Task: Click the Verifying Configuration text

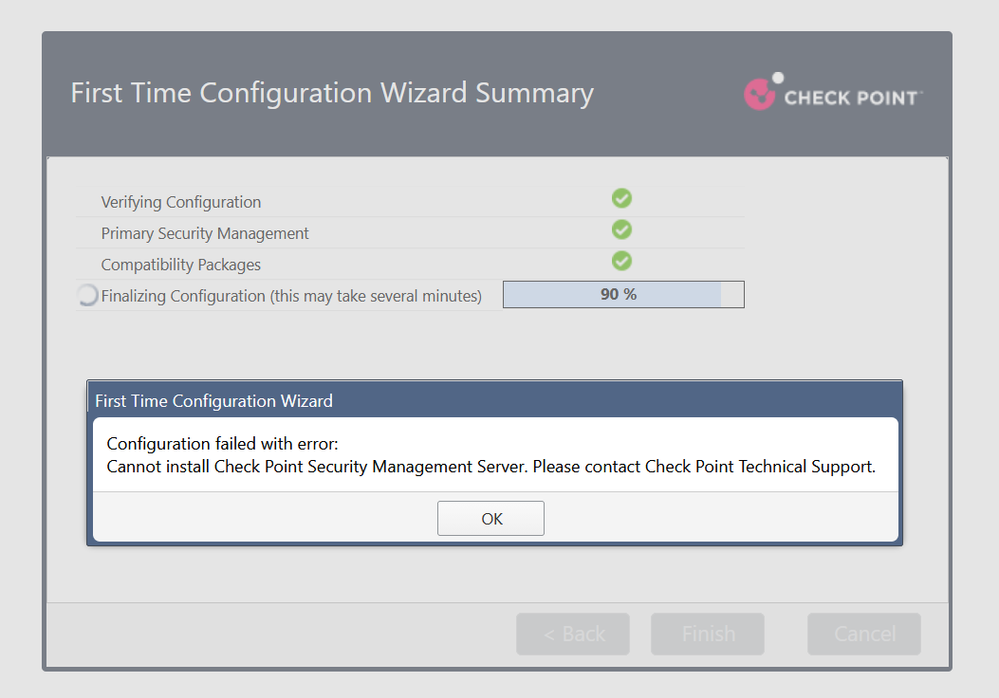Action: [x=181, y=203]
